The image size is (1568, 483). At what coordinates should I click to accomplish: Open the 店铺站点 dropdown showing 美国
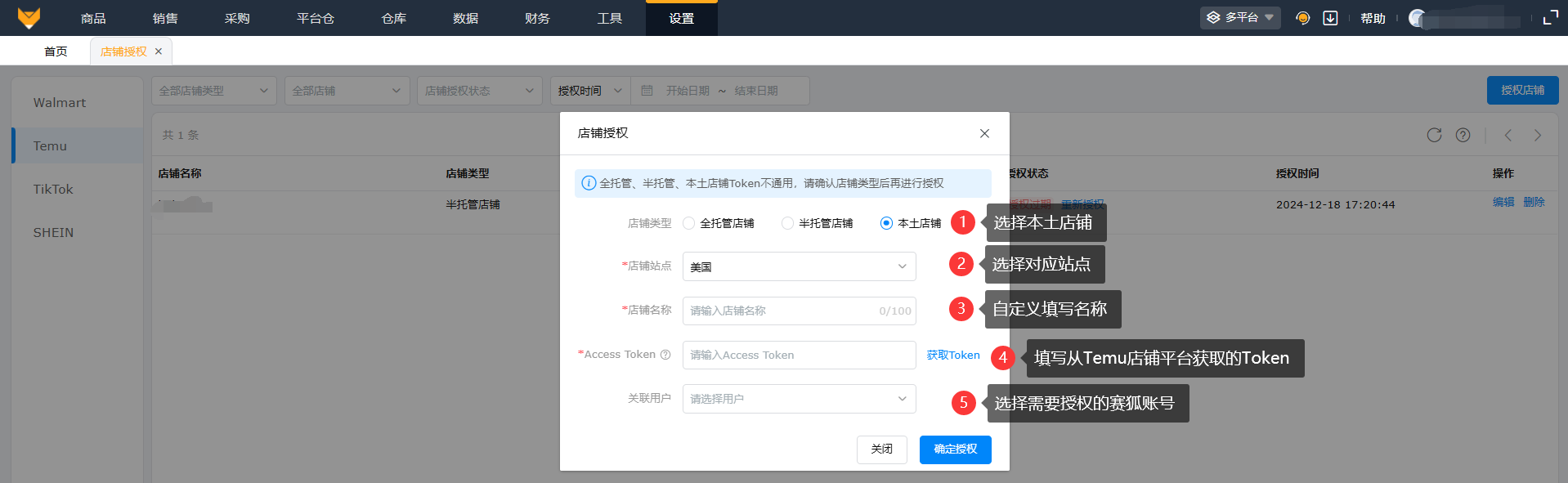click(x=799, y=266)
